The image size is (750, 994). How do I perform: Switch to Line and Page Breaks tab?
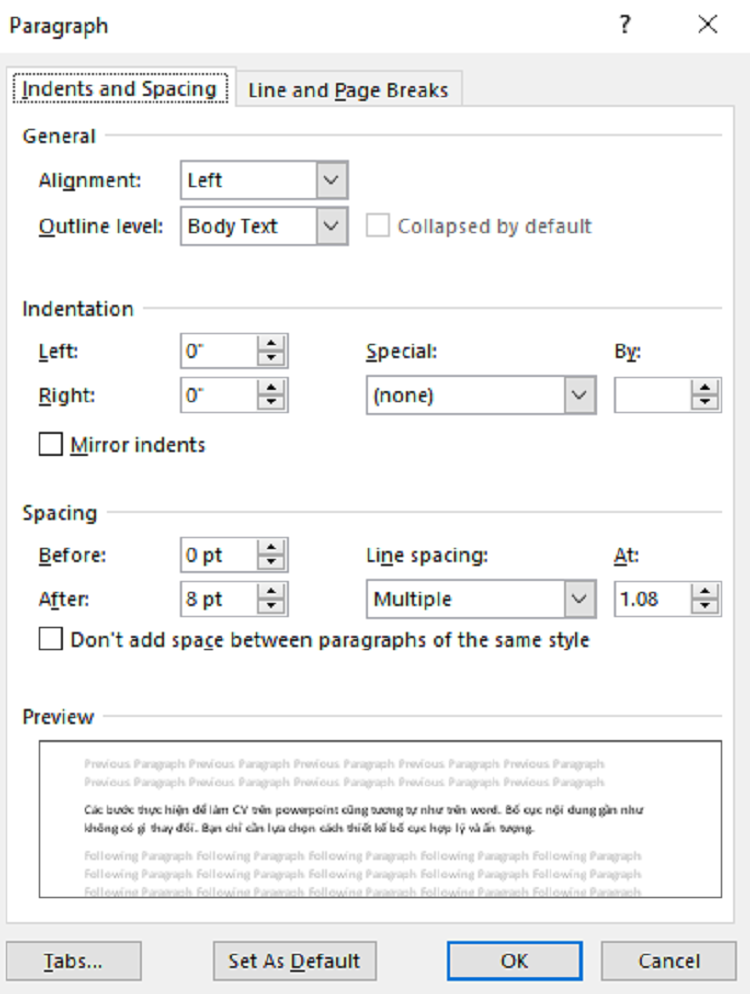348,90
